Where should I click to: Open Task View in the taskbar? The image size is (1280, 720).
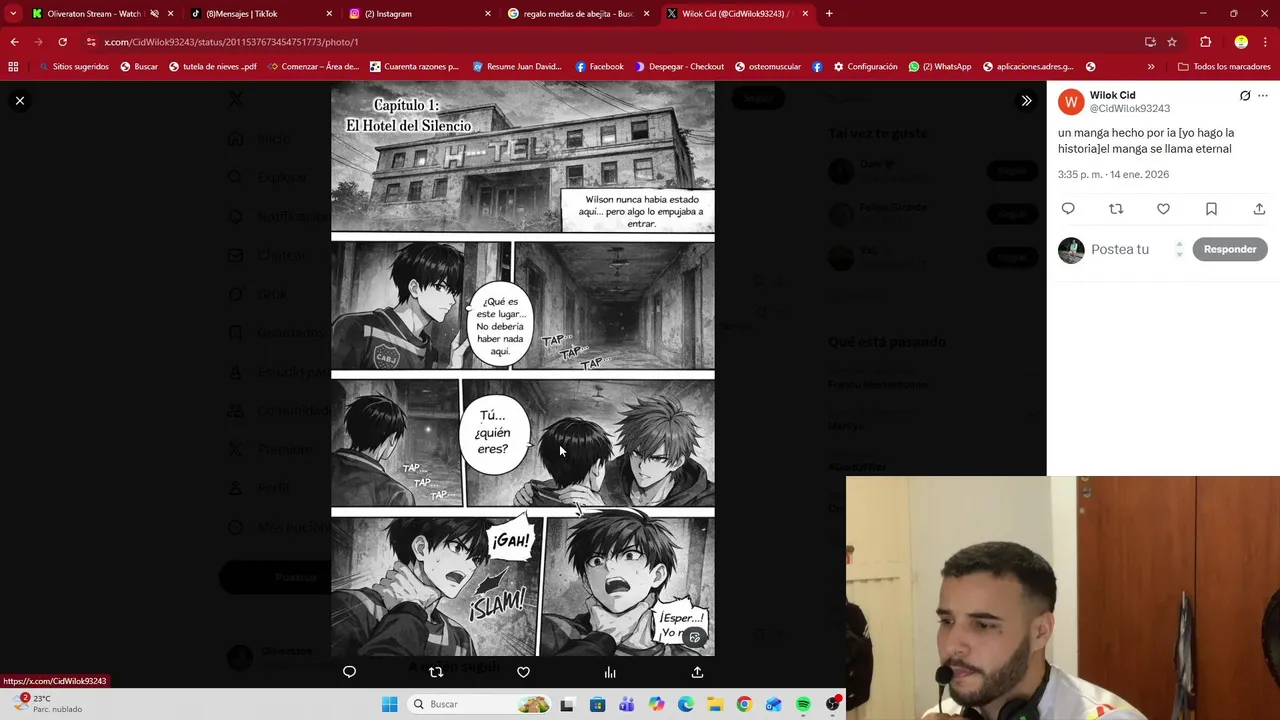point(567,704)
